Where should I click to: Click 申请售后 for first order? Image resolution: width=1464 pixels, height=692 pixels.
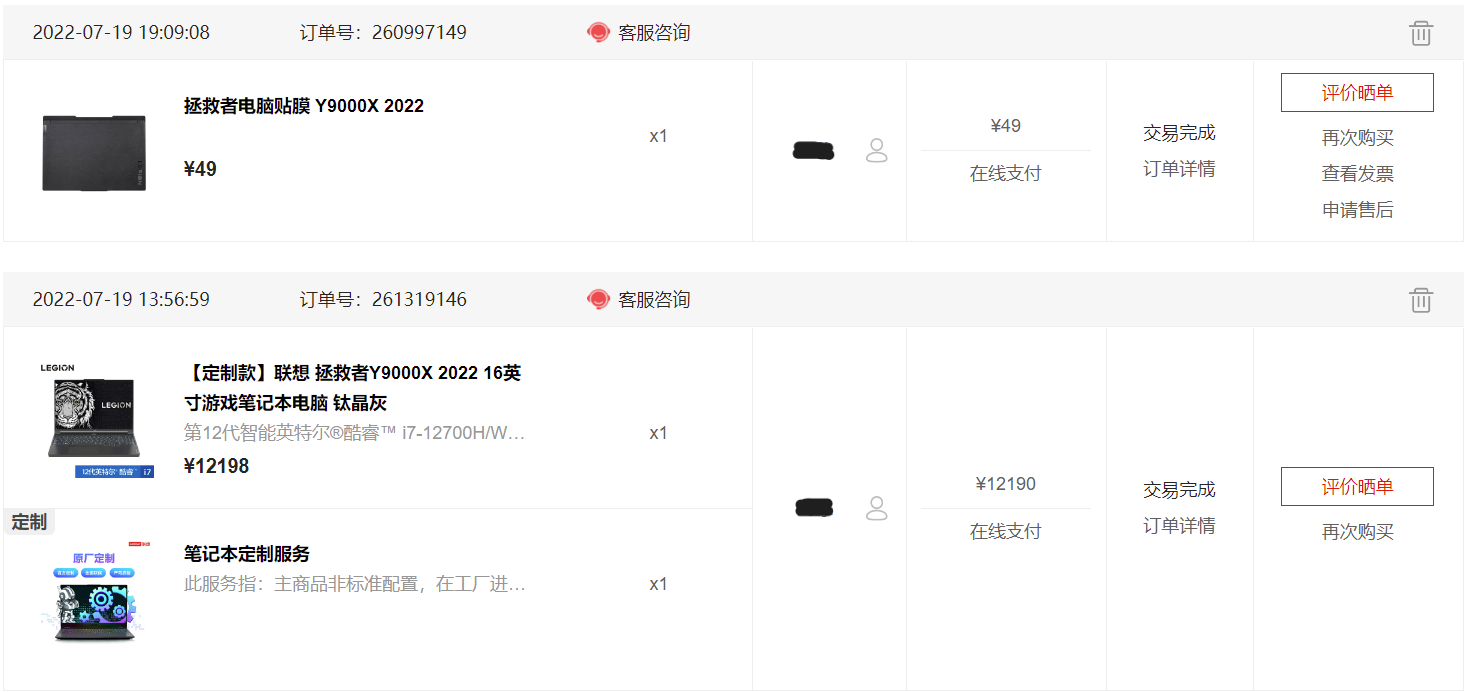[1357, 210]
